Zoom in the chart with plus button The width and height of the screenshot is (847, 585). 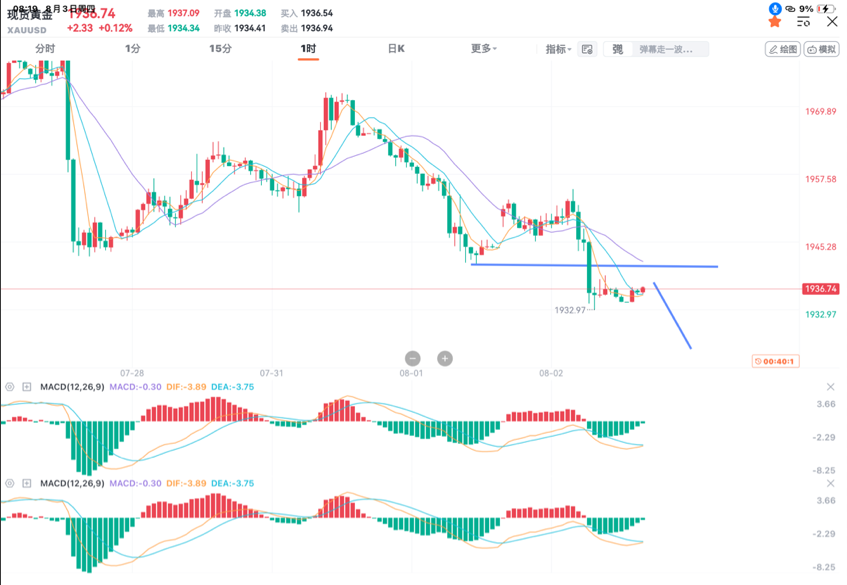point(445,358)
